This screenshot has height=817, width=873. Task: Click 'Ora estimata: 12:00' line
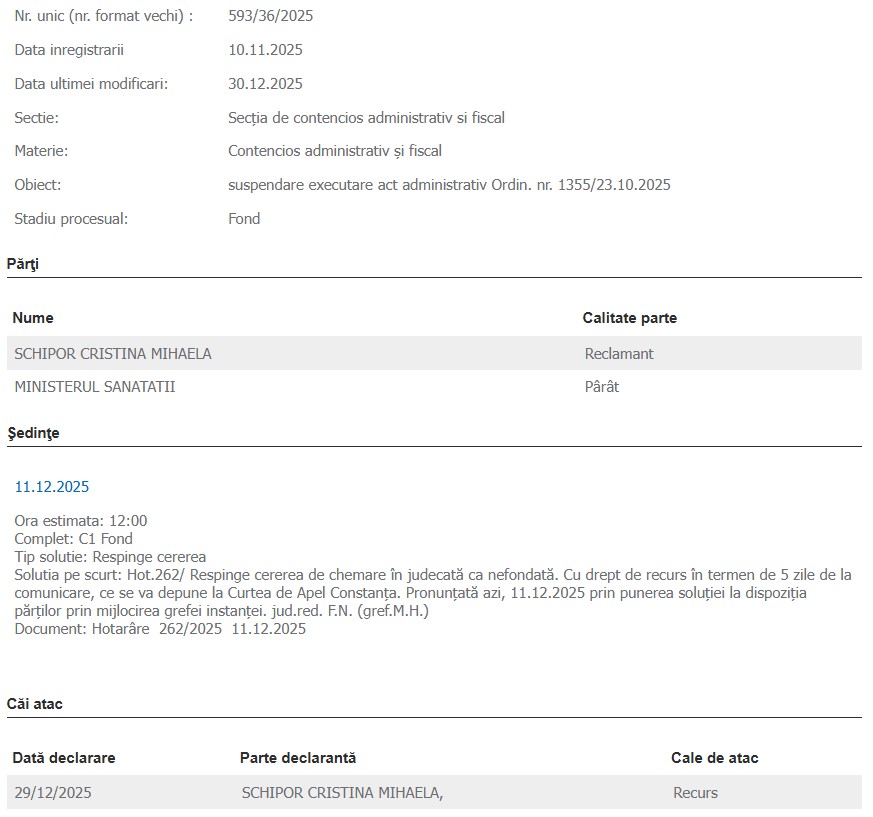pyautogui.click(x=81, y=521)
